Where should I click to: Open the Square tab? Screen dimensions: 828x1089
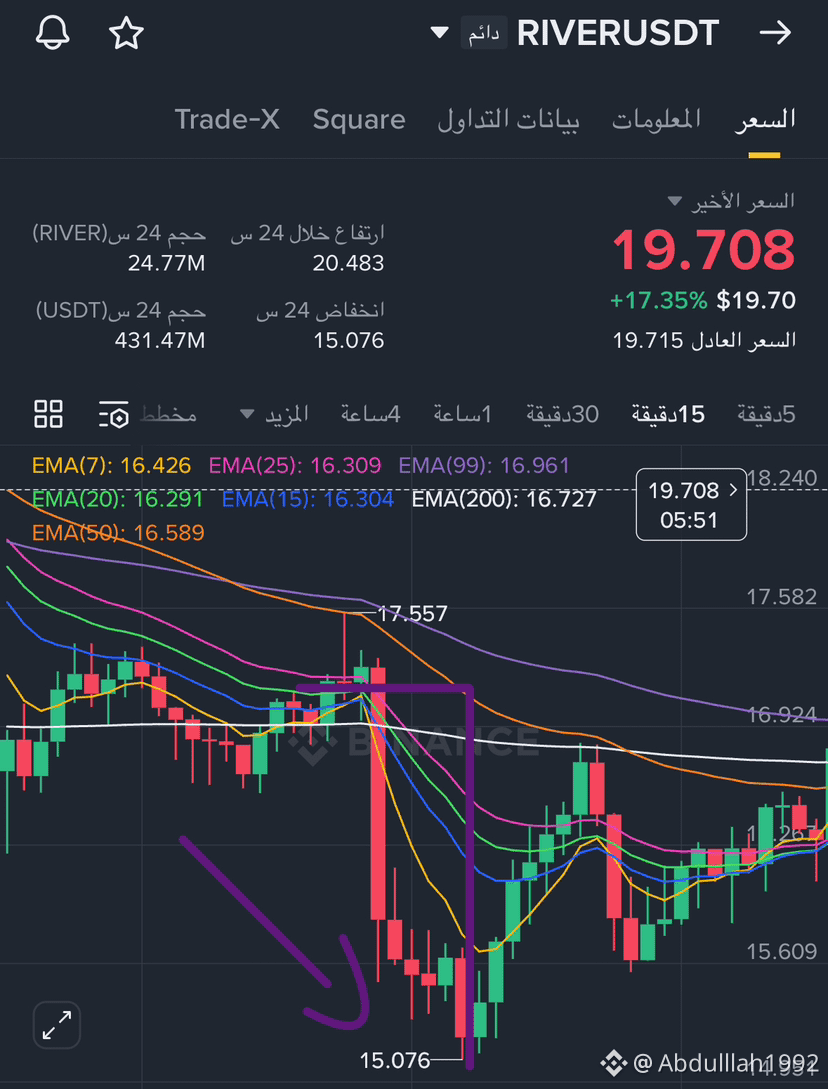359,119
